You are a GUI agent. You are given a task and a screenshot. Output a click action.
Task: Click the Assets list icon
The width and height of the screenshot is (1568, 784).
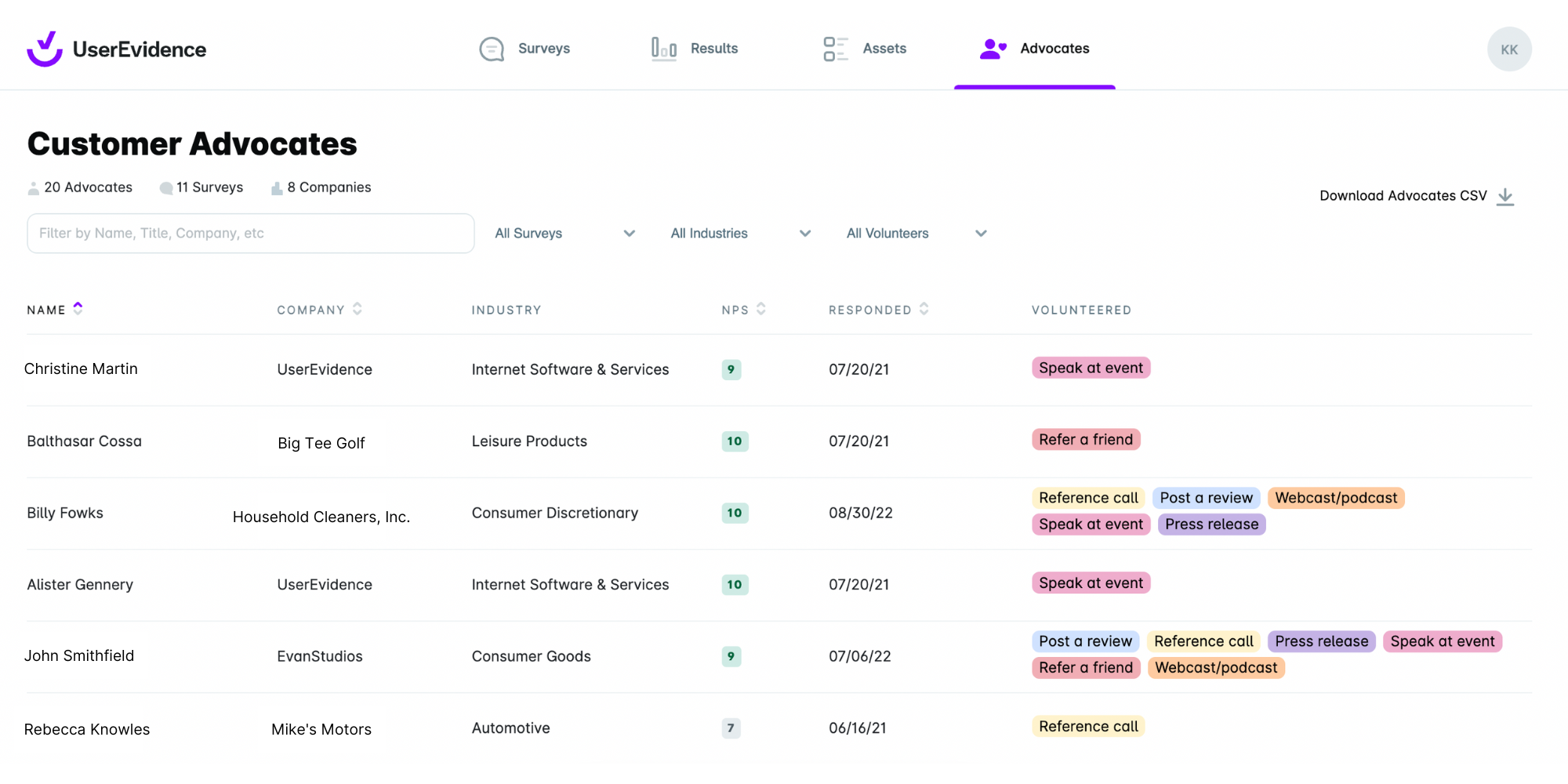tap(836, 49)
